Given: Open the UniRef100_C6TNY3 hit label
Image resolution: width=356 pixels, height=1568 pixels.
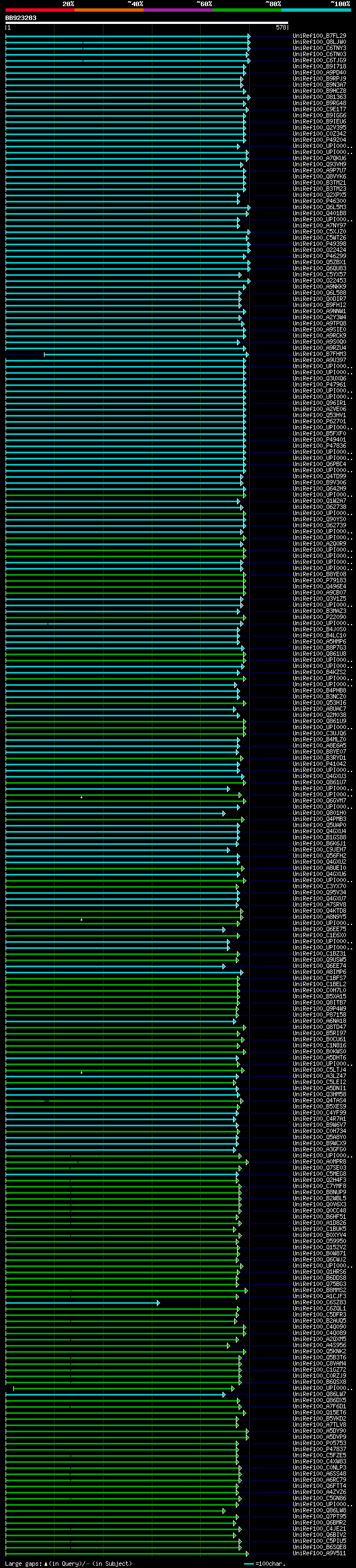Looking at the screenshot, I should pyautogui.click(x=319, y=48).
